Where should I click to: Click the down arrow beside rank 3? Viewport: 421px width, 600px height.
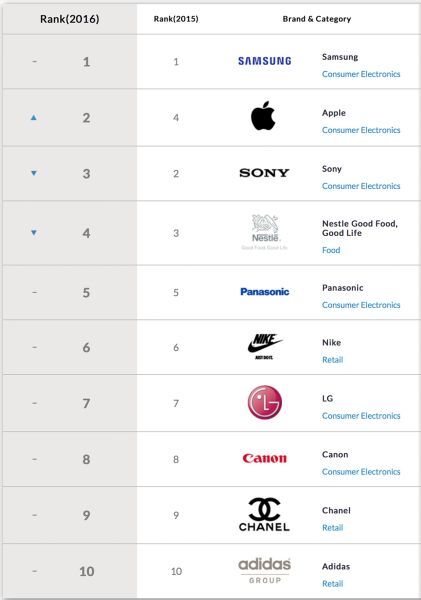click(x=34, y=173)
